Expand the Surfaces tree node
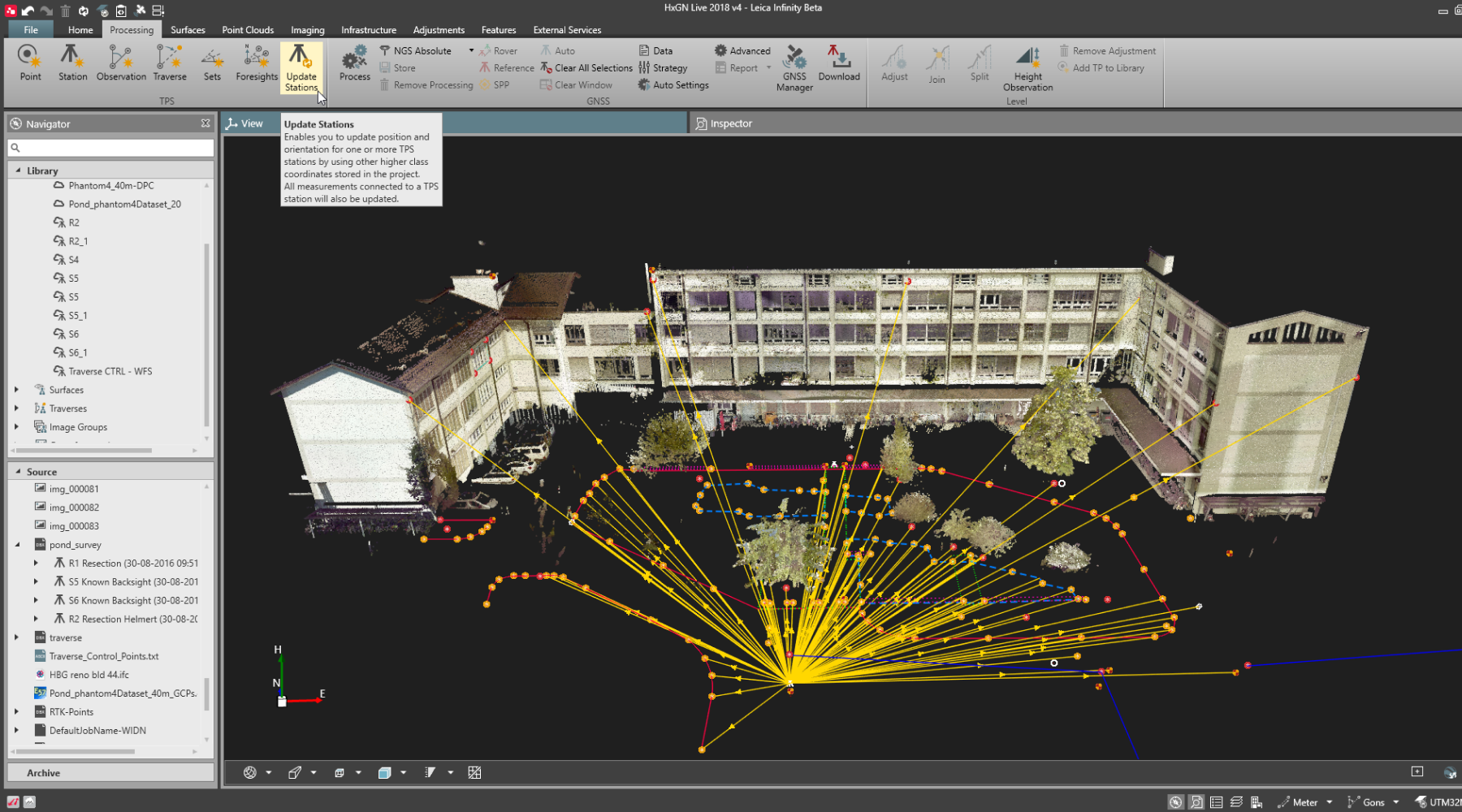Viewport: 1462px width, 812px height. tap(16, 390)
